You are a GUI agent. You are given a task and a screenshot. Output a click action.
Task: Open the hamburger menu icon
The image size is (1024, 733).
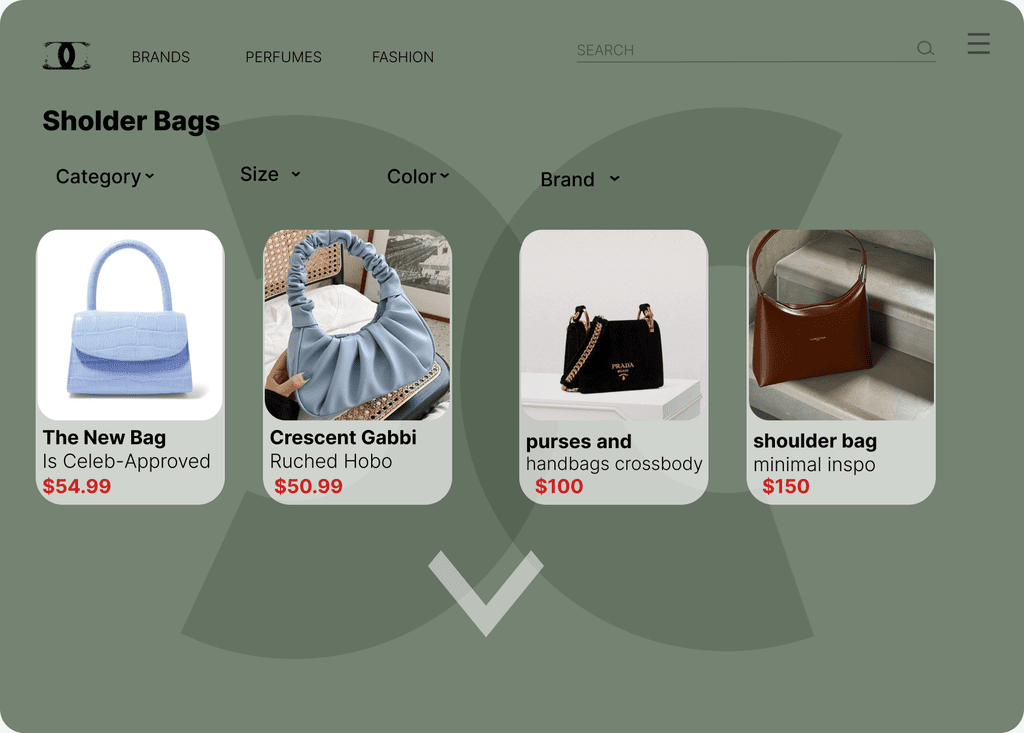pyautogui.click(x=978, y=43)
